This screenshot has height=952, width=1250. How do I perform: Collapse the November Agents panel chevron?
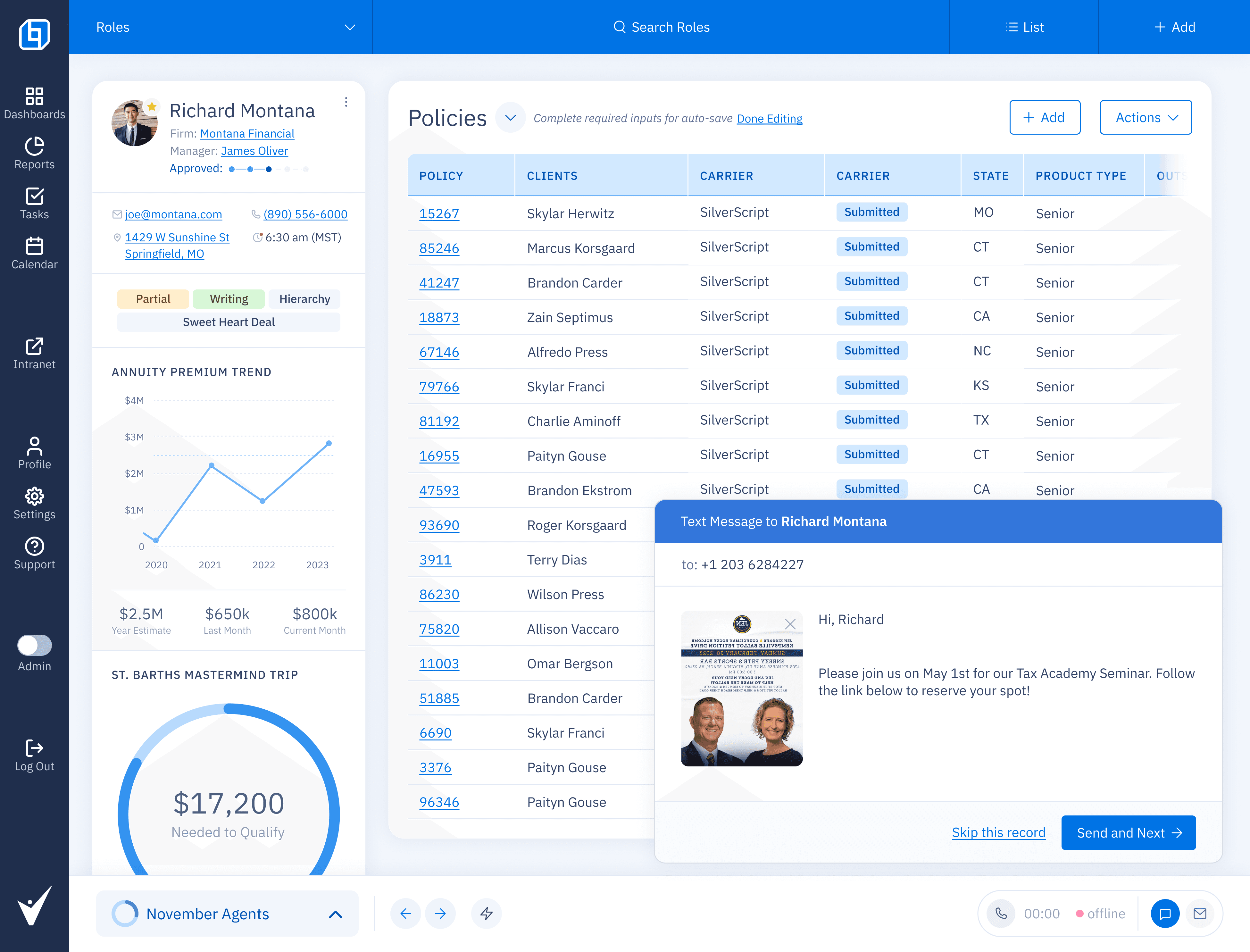[x=336, y=914]
